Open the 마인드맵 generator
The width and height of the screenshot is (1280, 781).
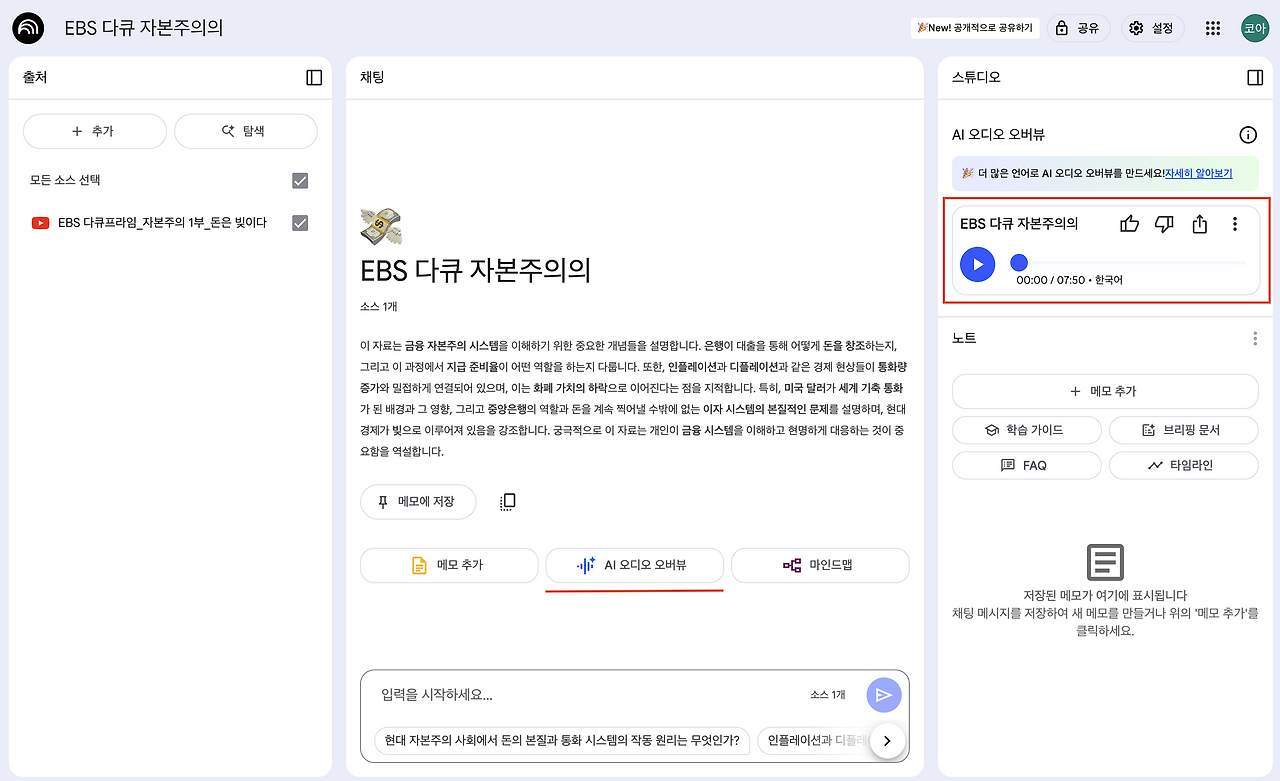click(820, 565)
